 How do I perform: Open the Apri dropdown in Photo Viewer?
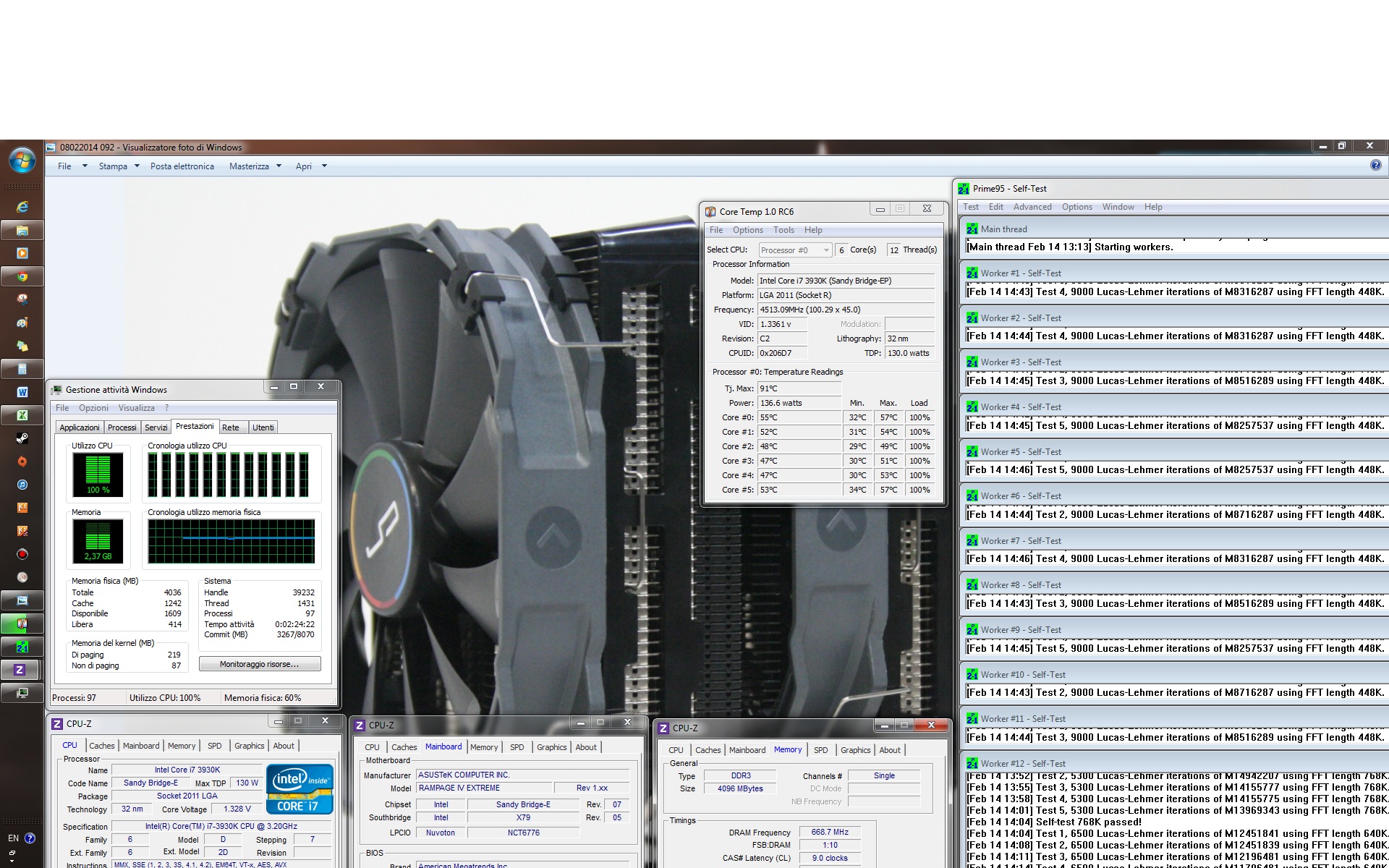323,166
